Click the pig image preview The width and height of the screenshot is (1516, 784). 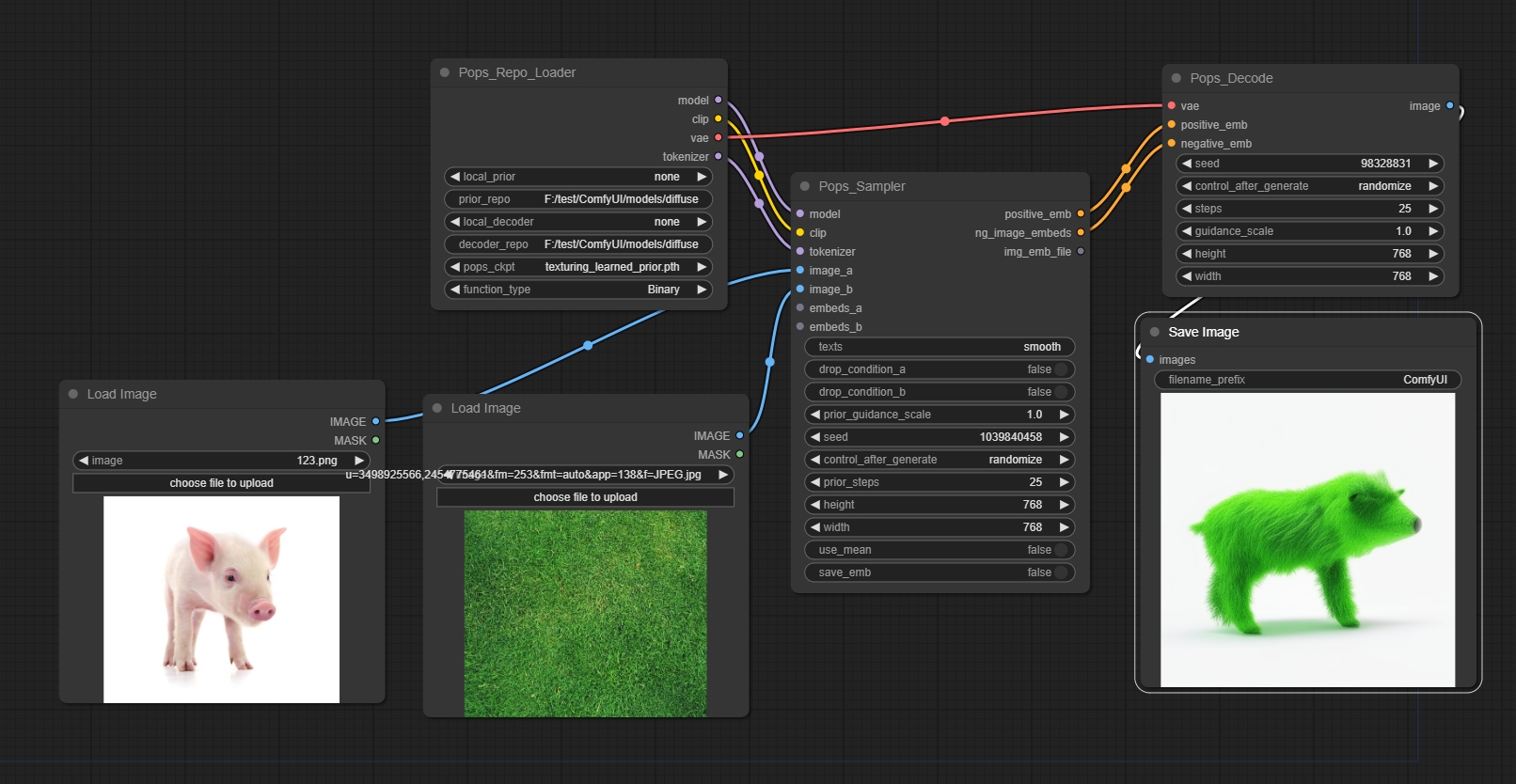(x=221, y=600)
